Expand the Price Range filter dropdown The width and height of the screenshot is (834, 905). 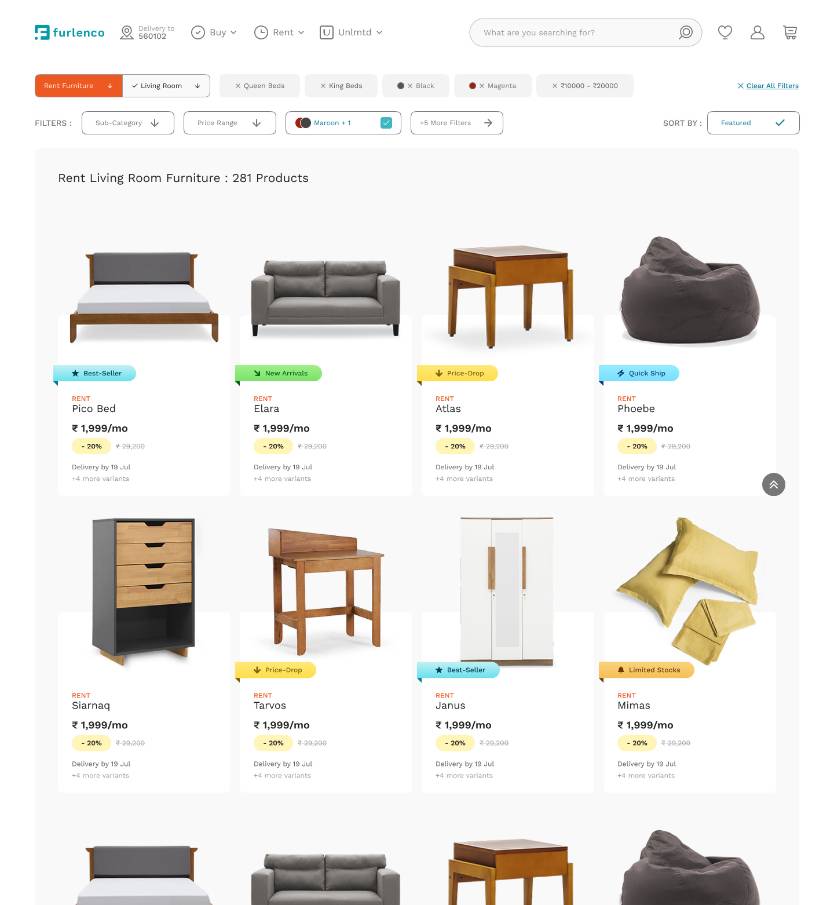click(x=229, y=123)
